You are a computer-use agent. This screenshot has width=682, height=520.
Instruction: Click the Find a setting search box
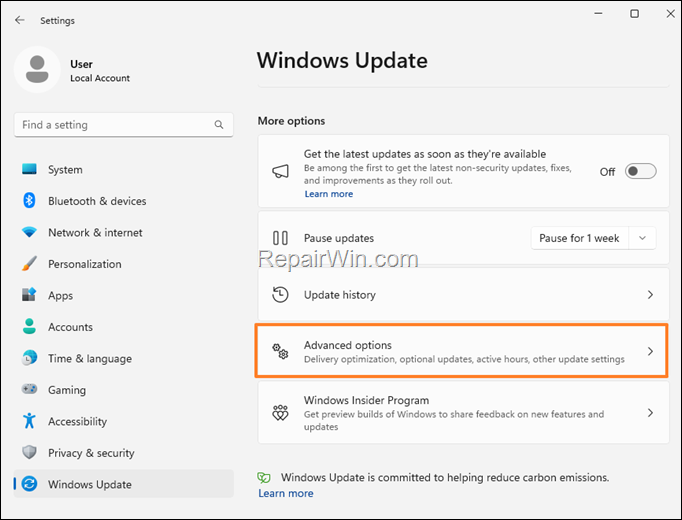pyautogui.click(x=124, y=125)
